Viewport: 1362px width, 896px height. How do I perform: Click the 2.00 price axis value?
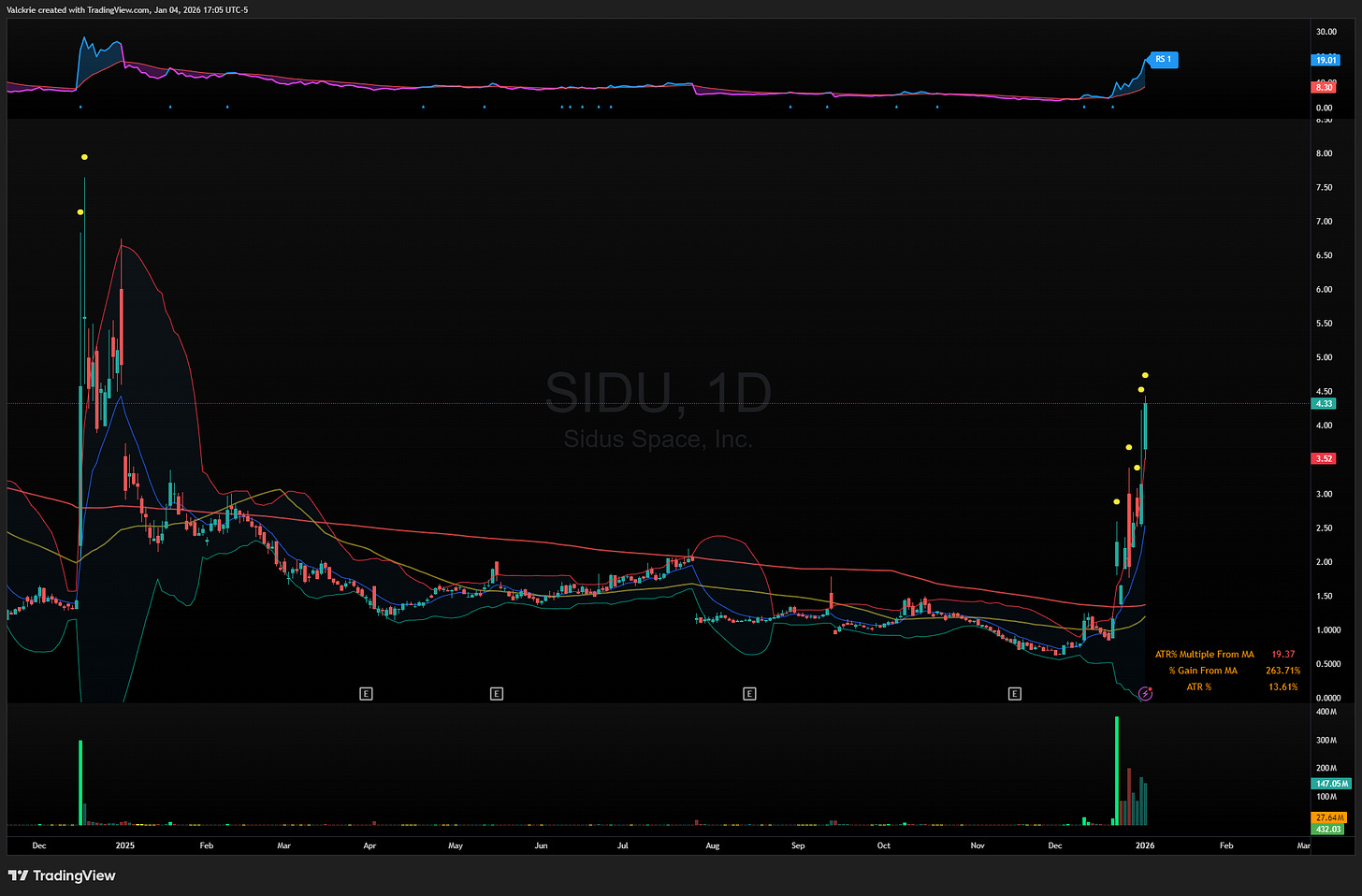tap(1325, 562)
